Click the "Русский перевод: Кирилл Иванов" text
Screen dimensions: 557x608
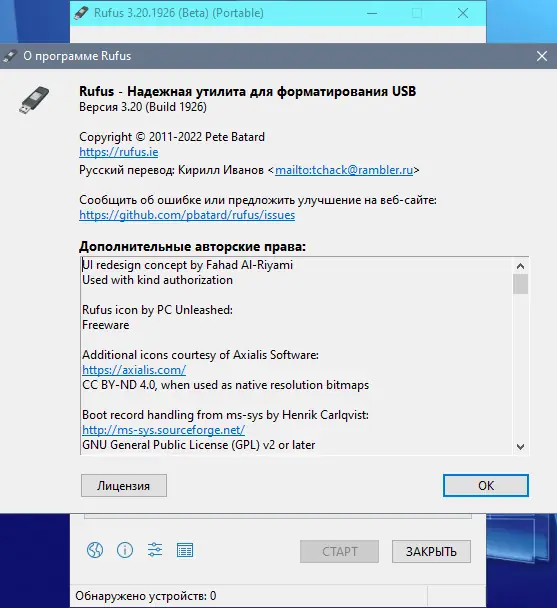pos(171,170)
